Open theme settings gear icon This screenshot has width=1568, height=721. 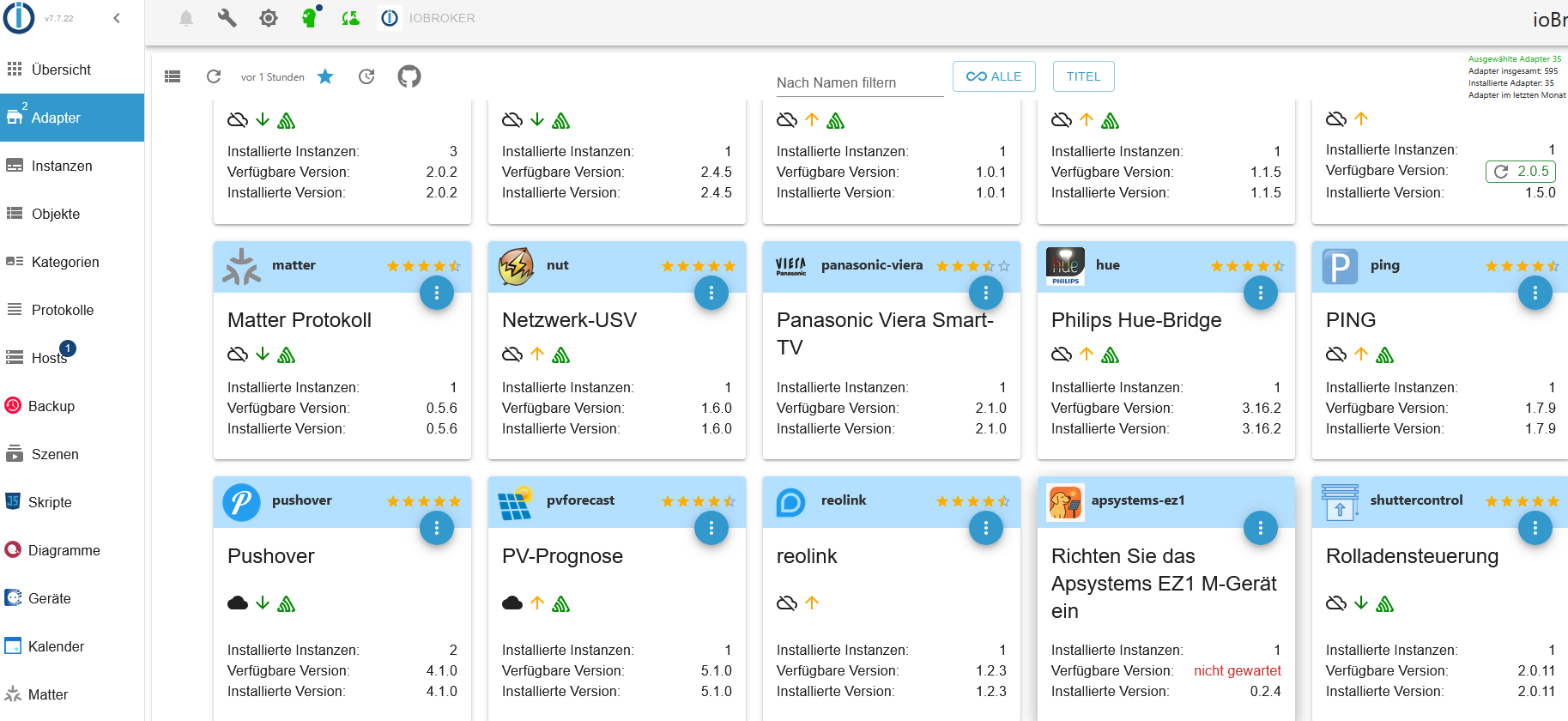(269, 18)
